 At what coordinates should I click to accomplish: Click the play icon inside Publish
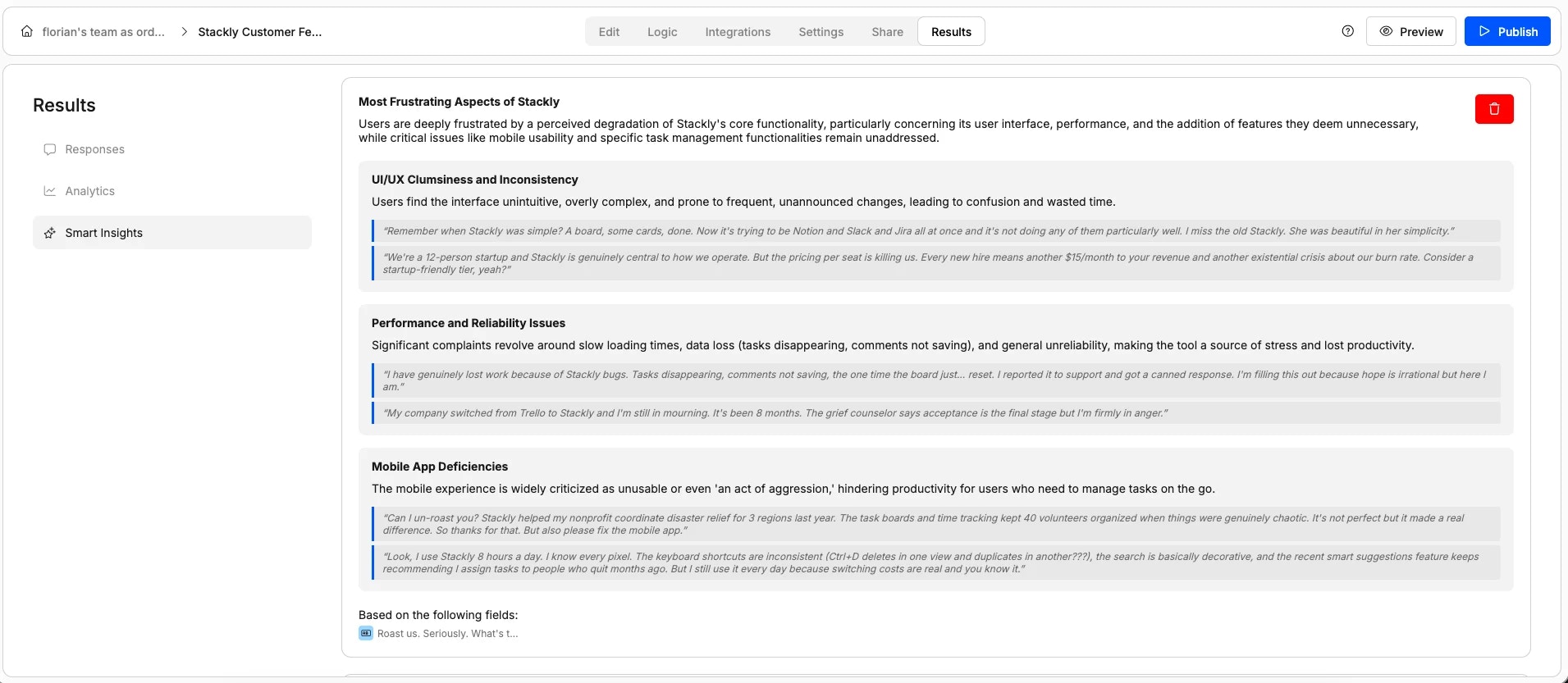click(1484, 31)
